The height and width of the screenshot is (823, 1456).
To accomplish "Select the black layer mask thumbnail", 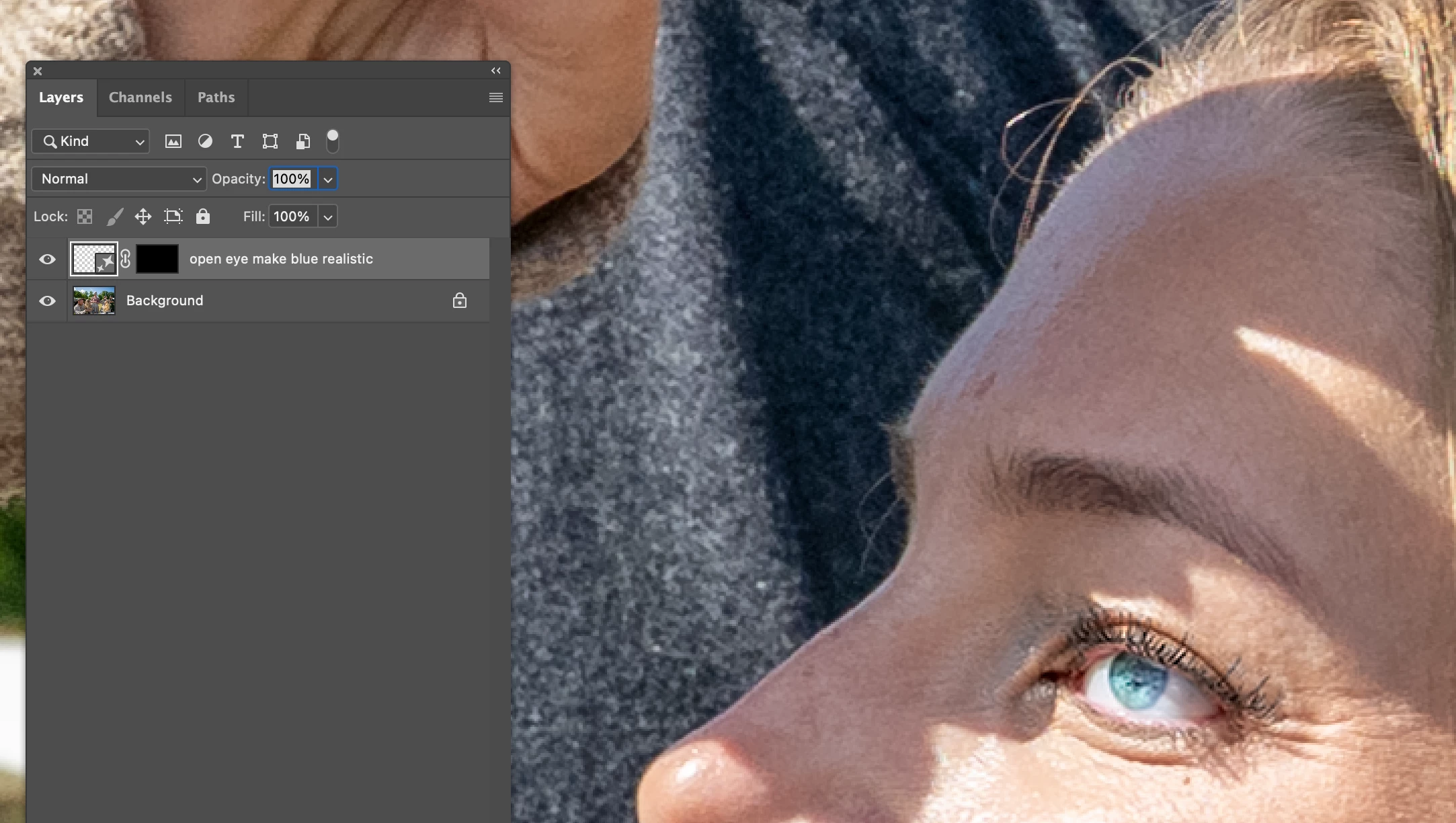I will pyautogui.click(x=157, y=259).
